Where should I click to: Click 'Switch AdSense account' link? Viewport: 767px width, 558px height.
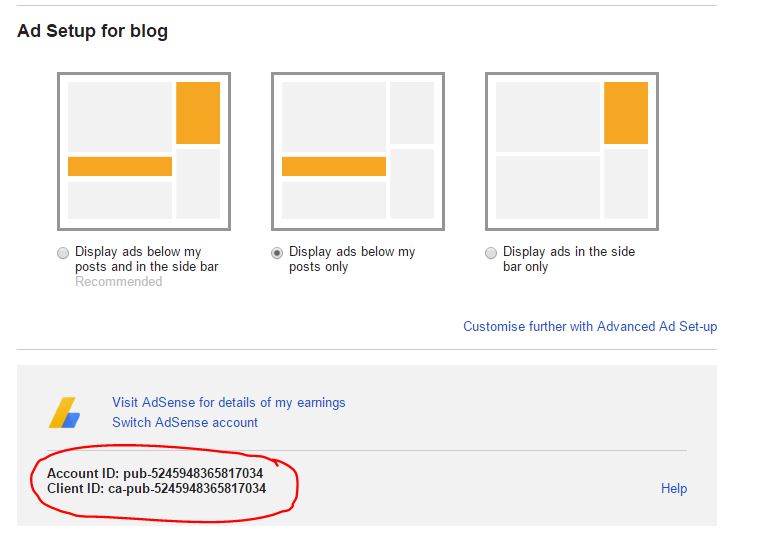(185, 422)
